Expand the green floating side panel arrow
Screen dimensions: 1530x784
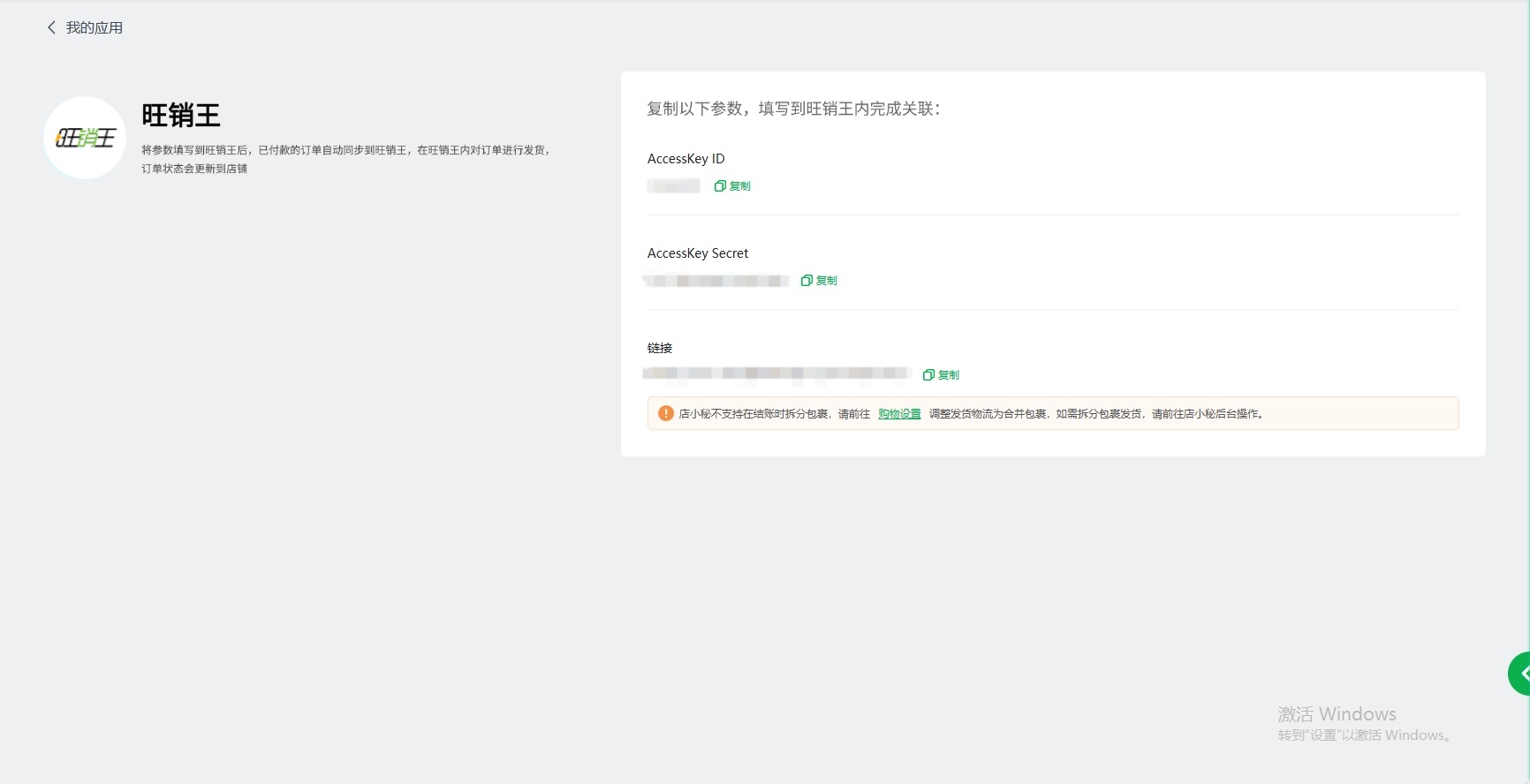pos(1519,674)
